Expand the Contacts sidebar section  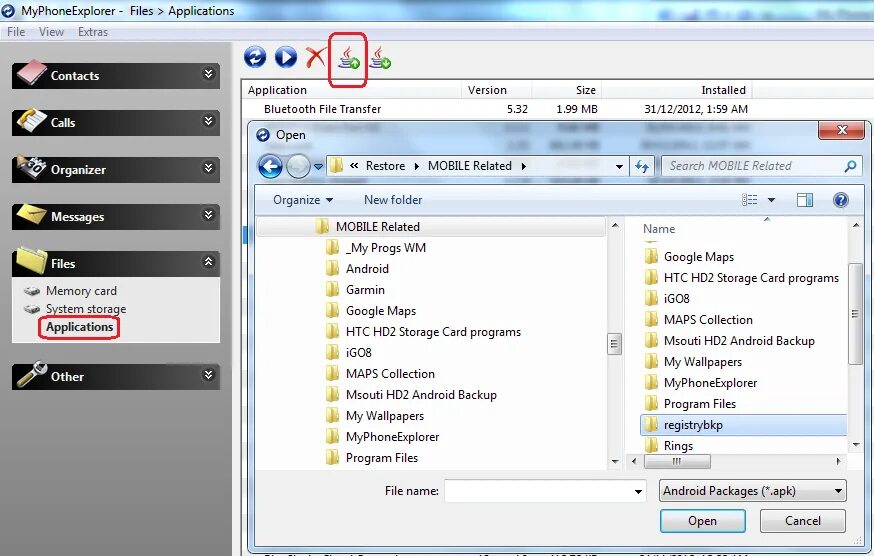(208, 74)
